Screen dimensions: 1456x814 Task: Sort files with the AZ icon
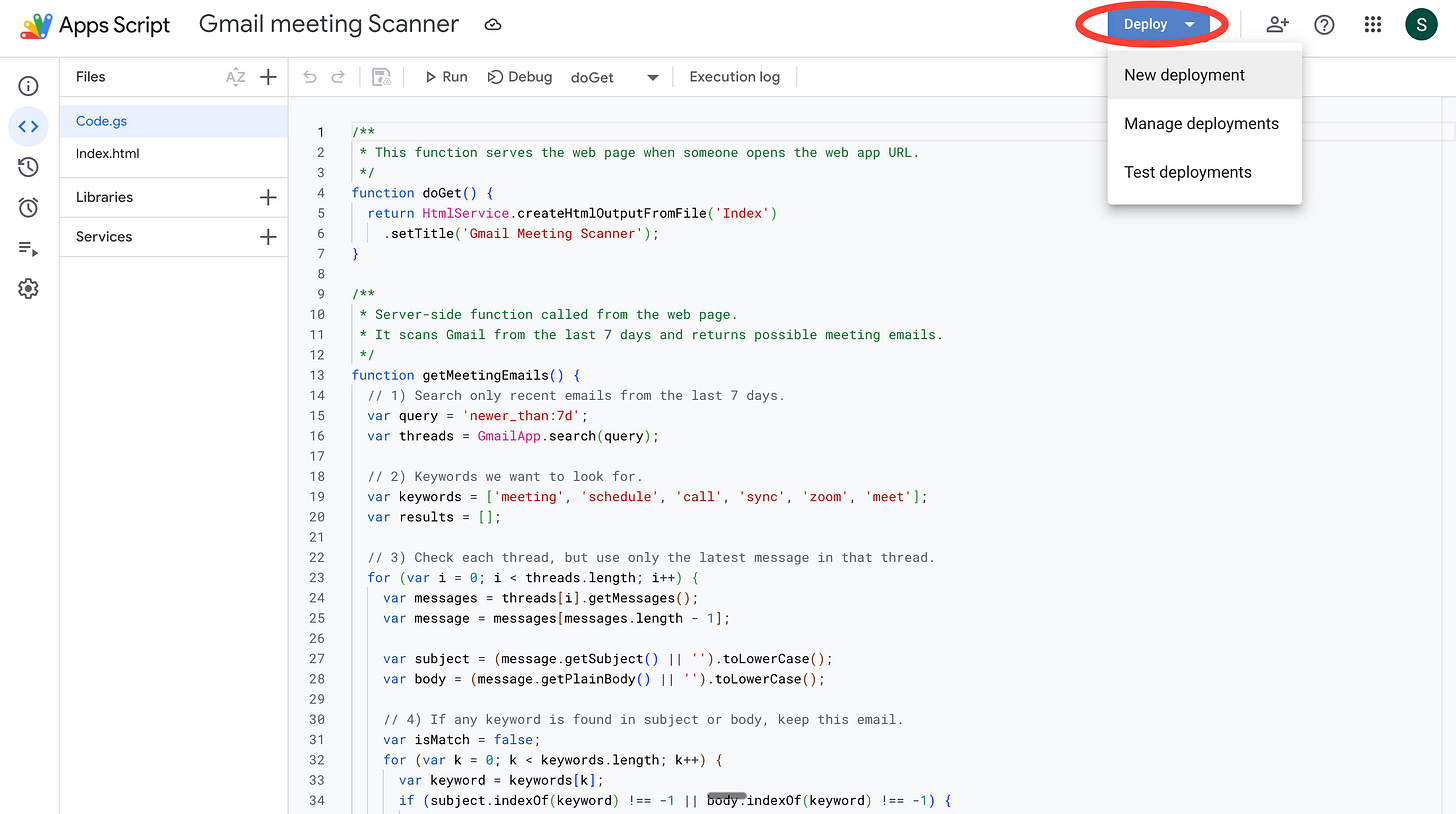(x=235, y=77)
